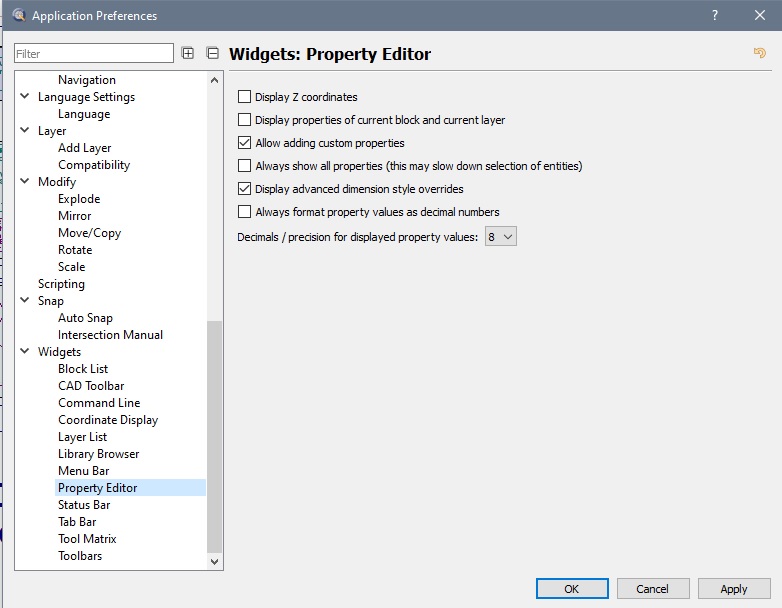
Task: Open the CAD Toolbar preferences page
Action: tap(91, 386)
